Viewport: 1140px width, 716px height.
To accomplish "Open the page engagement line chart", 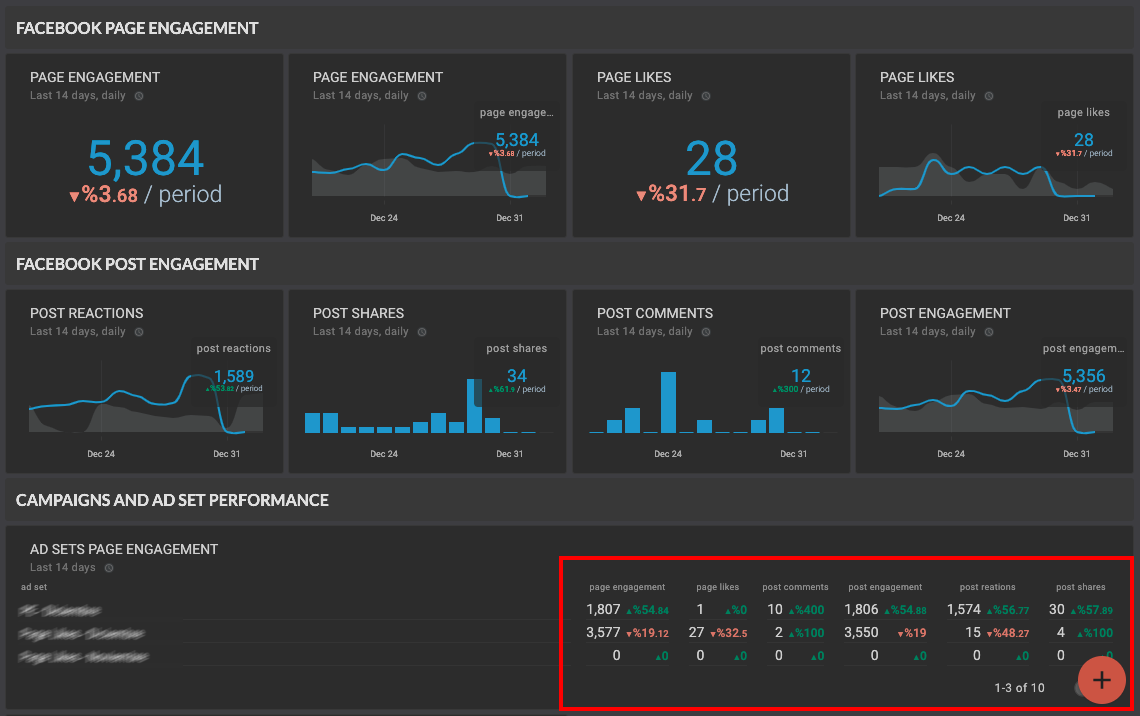I will pyautogui.click(x=429, y=169).
